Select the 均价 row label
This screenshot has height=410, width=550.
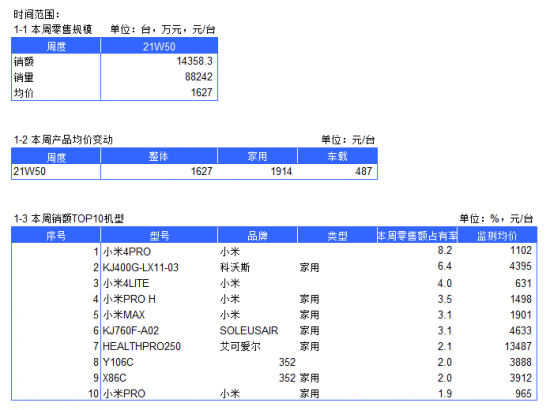point(24,93)
